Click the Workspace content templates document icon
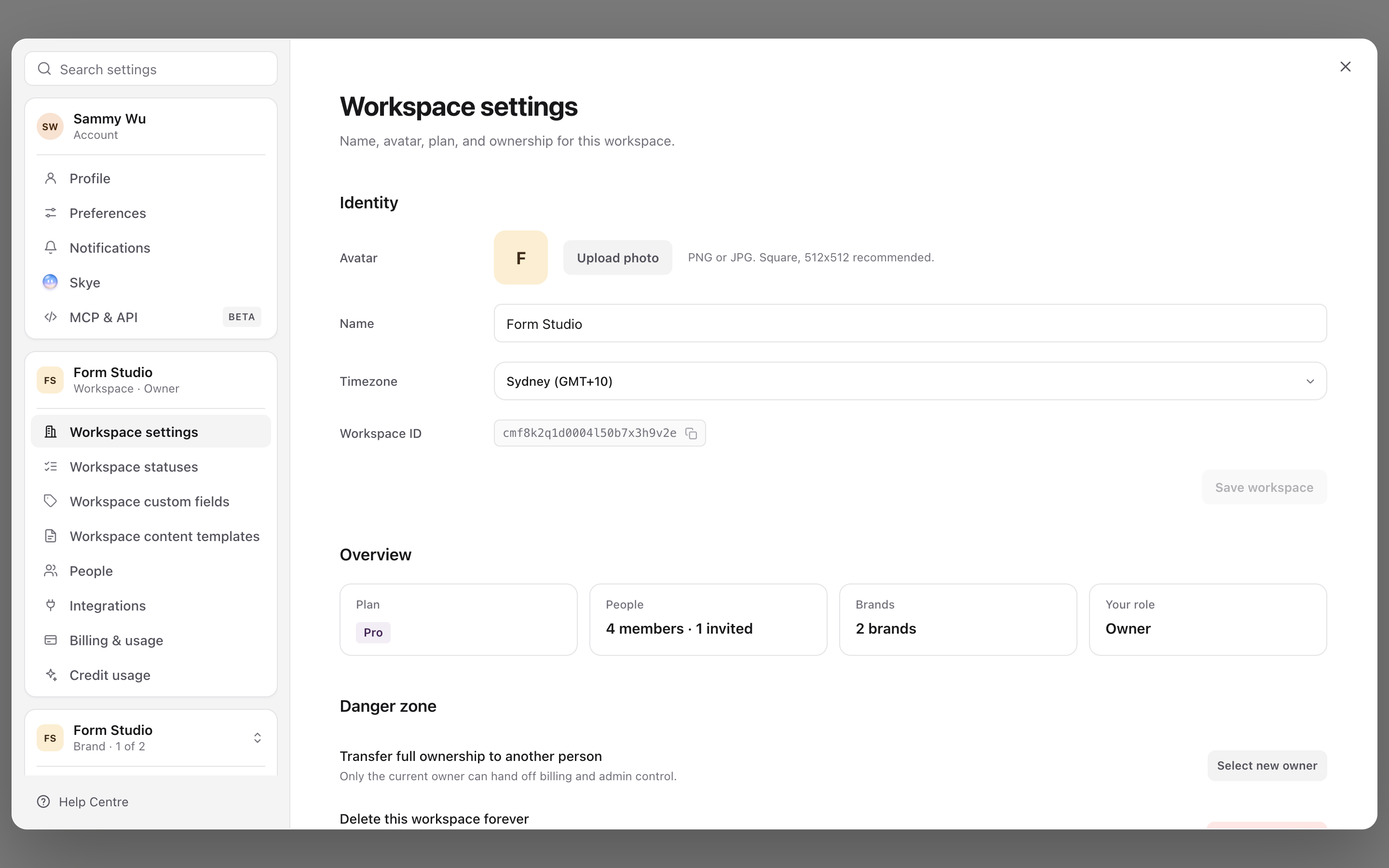 point(51,536)
